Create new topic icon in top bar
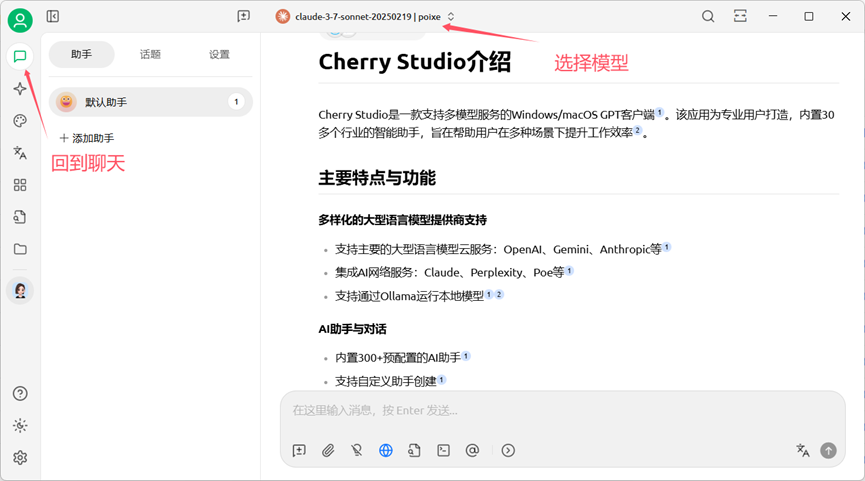 tap(243, 17)
